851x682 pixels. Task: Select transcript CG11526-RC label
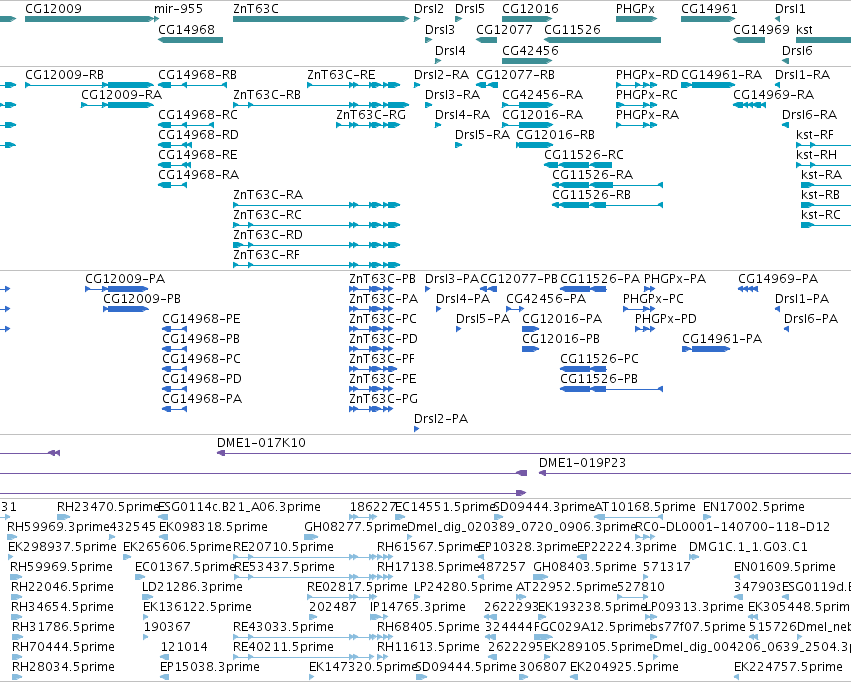pyautogui.click(x=583, y=155)
